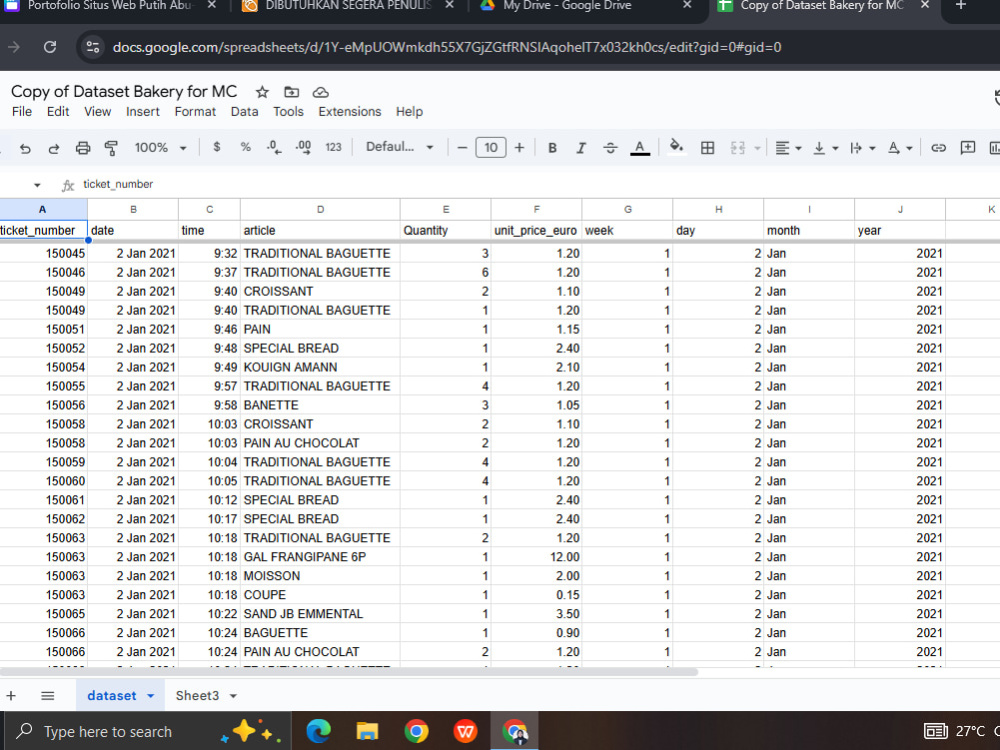Click the unit_price_euro header cell
This screenshot has height=750, width=1000.
pos(536,230)
